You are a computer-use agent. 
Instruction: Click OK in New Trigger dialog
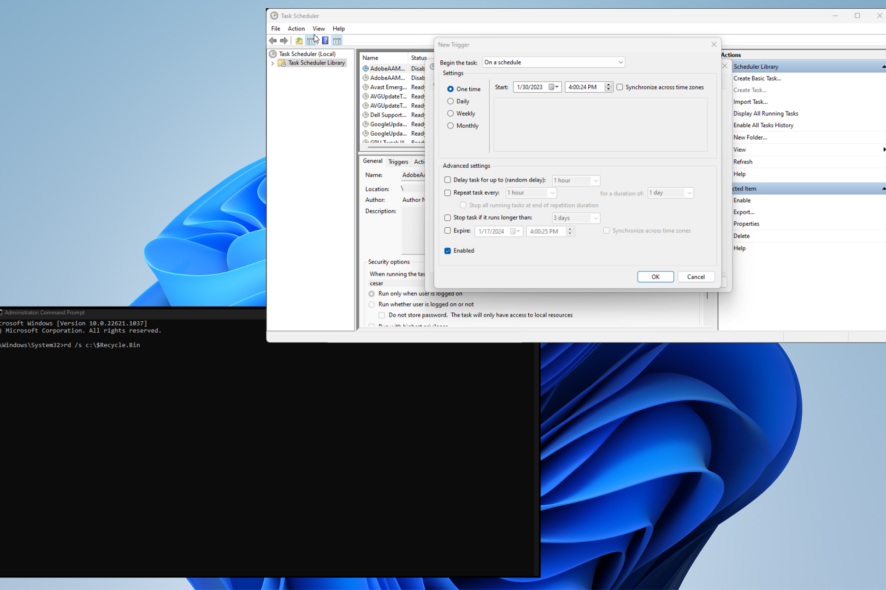pos(655,277)
